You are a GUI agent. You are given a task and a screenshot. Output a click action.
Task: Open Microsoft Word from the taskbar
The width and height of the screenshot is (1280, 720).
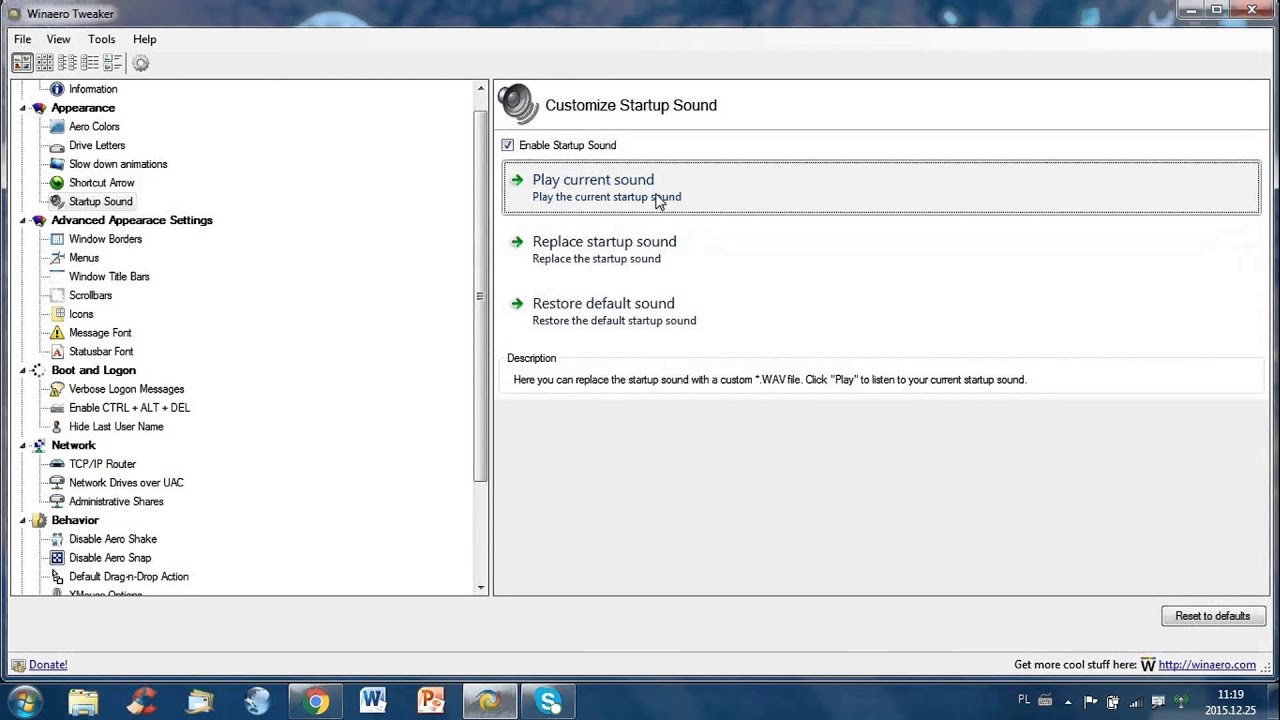click(x=373, y=701)
